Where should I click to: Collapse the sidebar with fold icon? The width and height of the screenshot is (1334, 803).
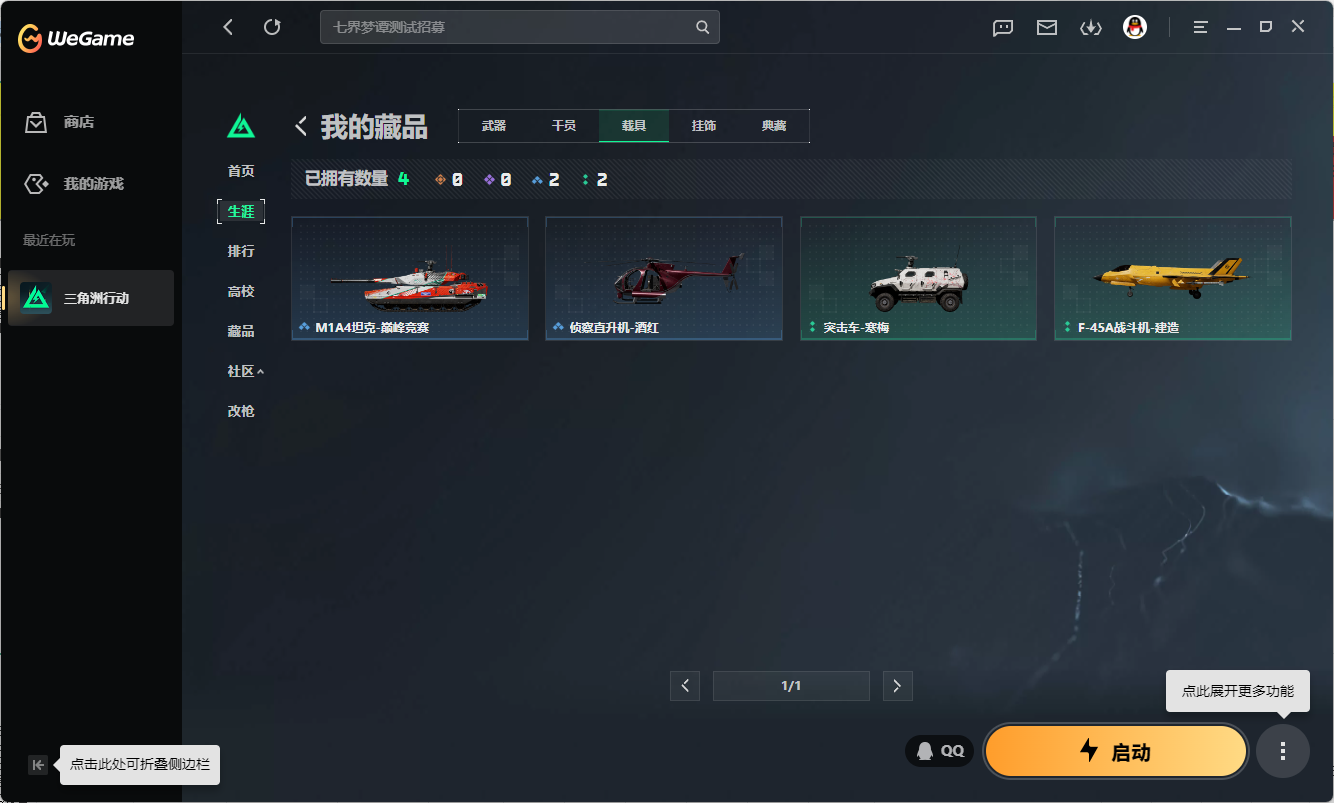pyautogui.click(x=38, y=765)
